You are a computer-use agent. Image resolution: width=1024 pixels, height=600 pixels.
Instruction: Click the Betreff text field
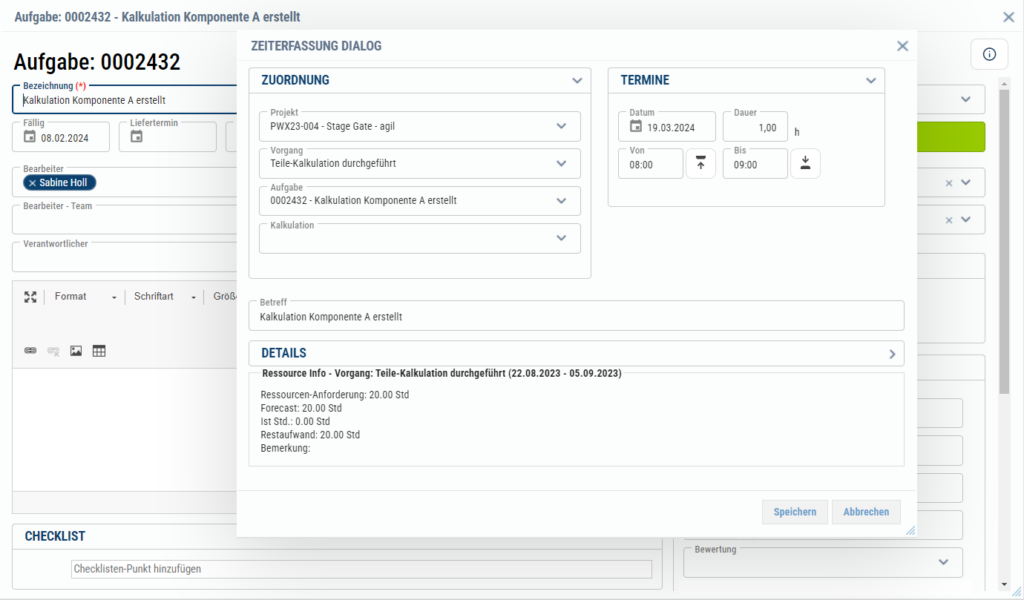575,317
